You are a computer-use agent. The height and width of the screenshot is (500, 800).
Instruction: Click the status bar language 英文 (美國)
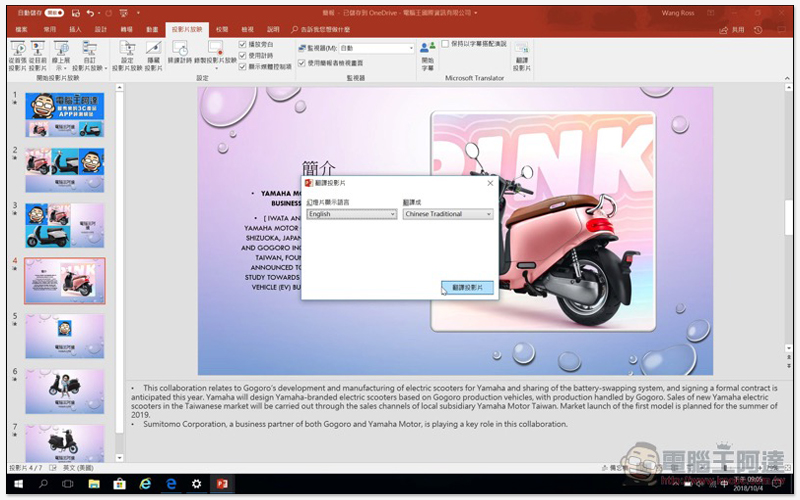tap(78, 468)
